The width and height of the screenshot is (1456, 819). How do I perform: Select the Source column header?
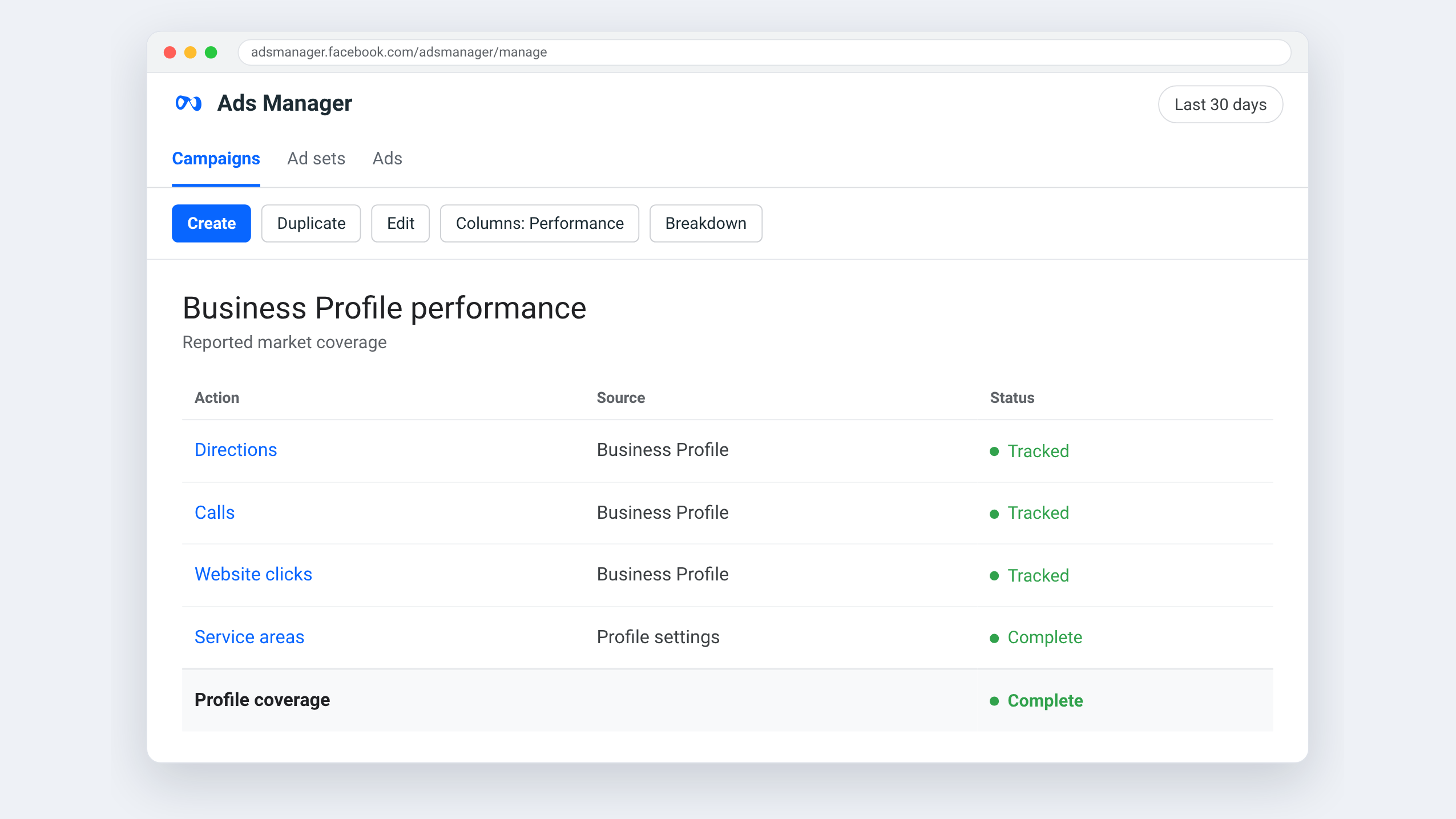click(621, 398)
